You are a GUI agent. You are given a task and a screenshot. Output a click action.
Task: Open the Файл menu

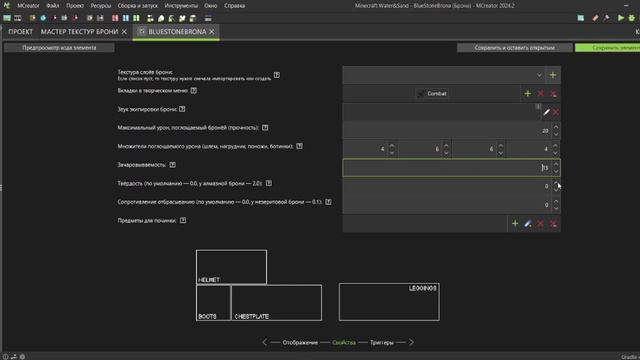point(53,6)
